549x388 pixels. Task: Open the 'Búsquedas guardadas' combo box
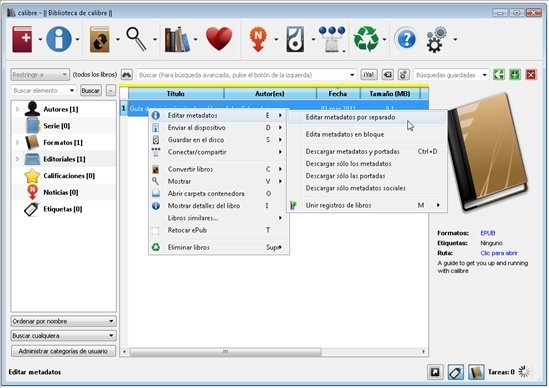tap(451, 75)
